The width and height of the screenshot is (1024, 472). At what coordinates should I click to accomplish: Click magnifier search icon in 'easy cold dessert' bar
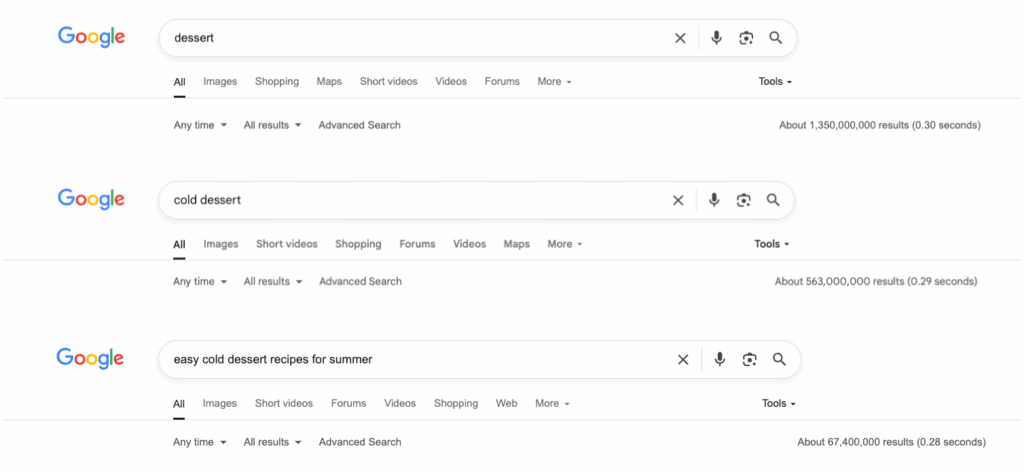[x=779, y=359]
